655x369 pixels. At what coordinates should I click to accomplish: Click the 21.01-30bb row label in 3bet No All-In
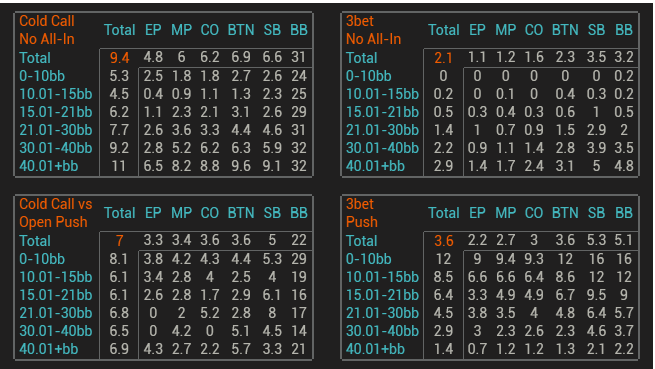pos(382,130)
